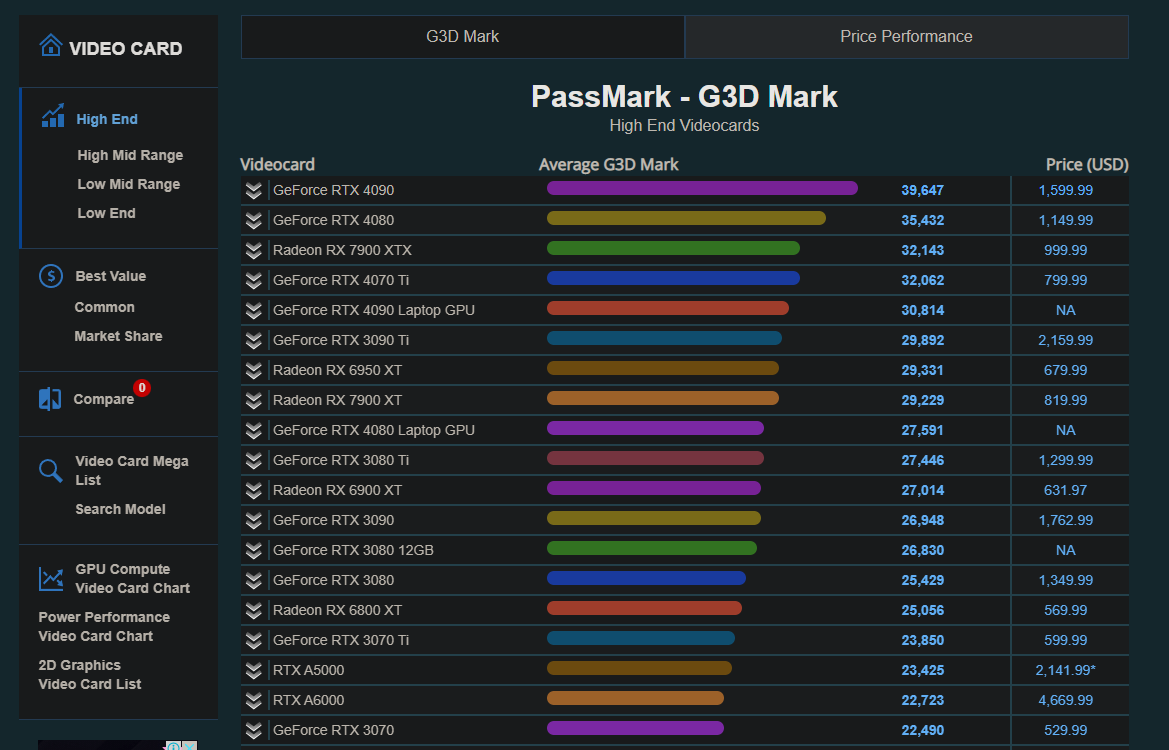Open the GeForce RTX 3070 card page
The image size is (1169, 750).
coord(333,730)
